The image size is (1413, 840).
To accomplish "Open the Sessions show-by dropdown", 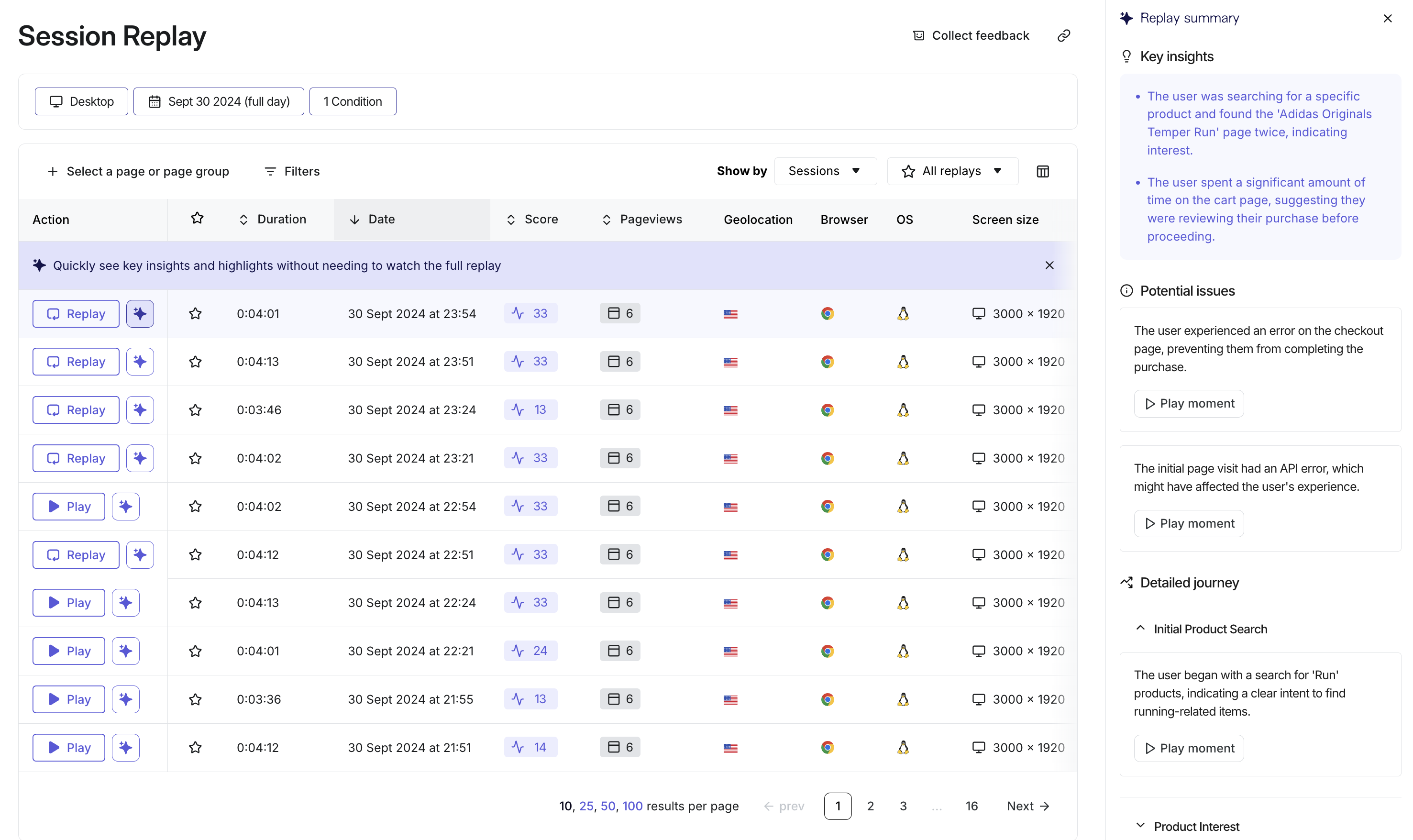I will (x=825, y=171).
